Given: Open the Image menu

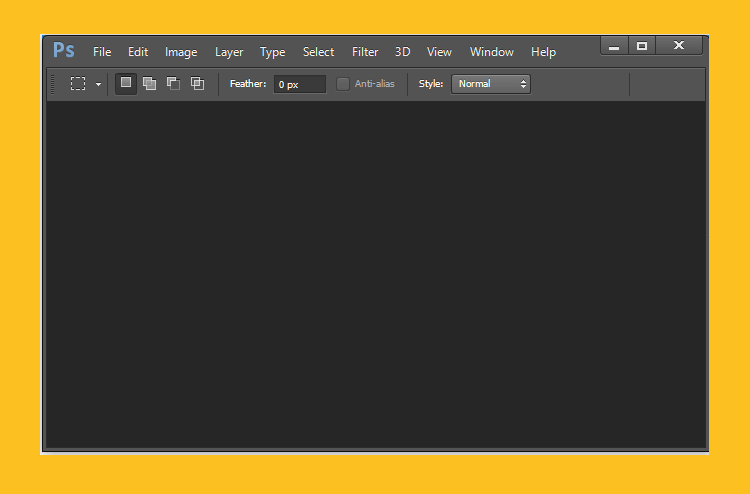Looking at the screenshot, I should [181, 52].
